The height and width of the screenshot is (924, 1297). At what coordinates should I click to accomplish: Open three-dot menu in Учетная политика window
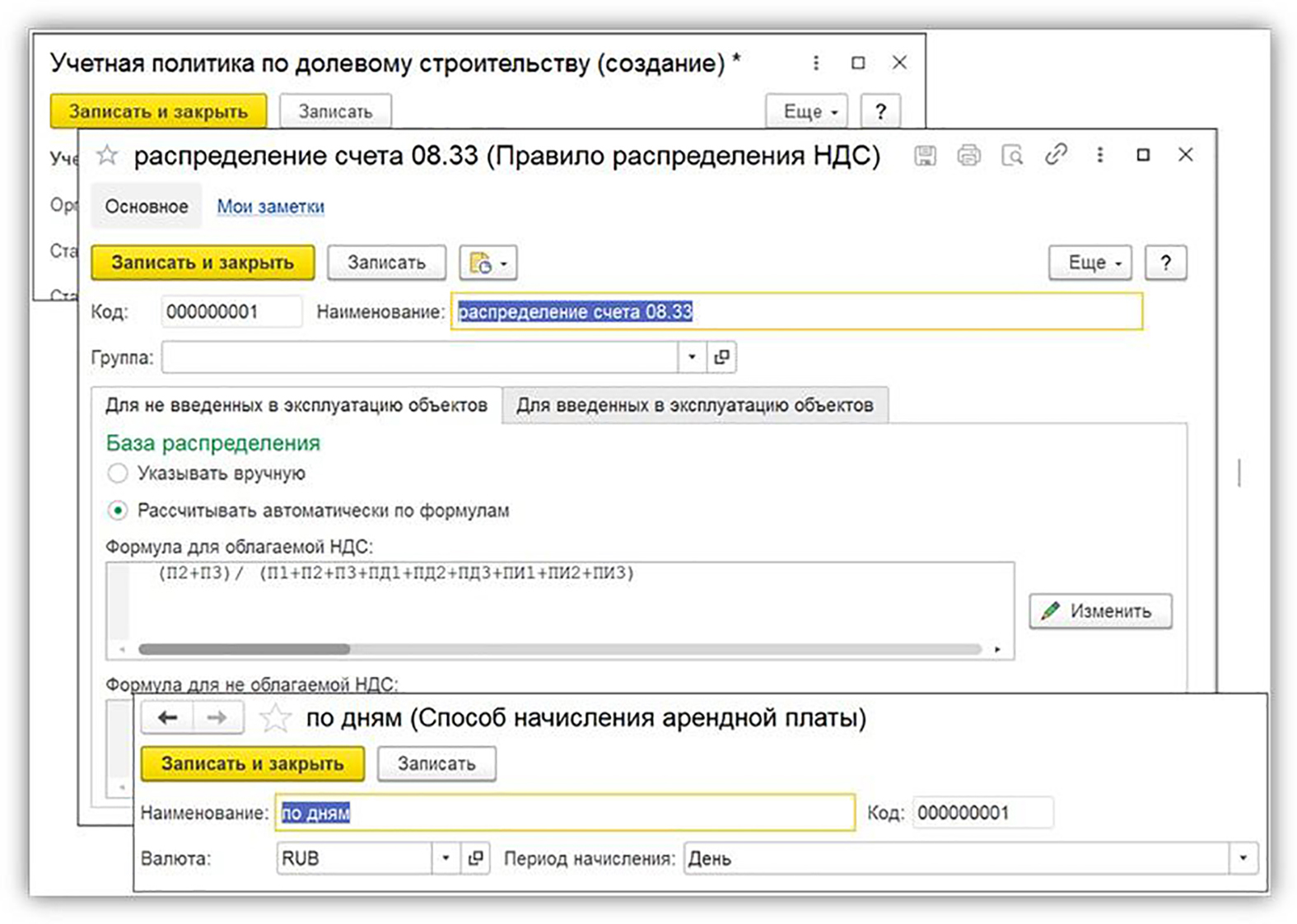pos(815,63)
